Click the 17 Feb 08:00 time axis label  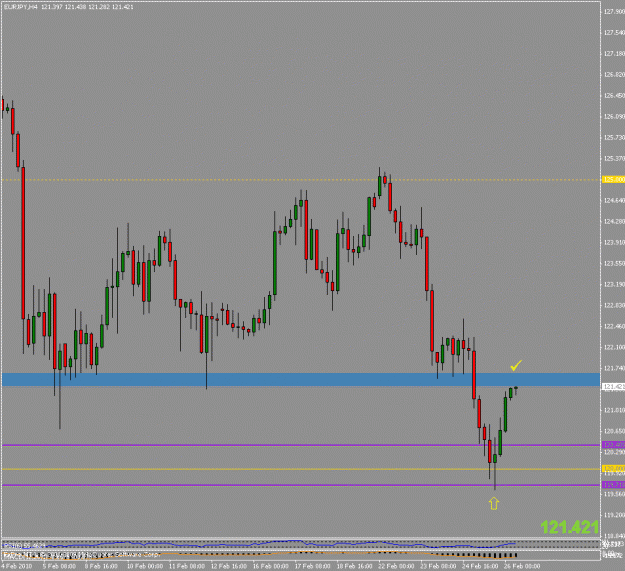[x=312, y=566]
